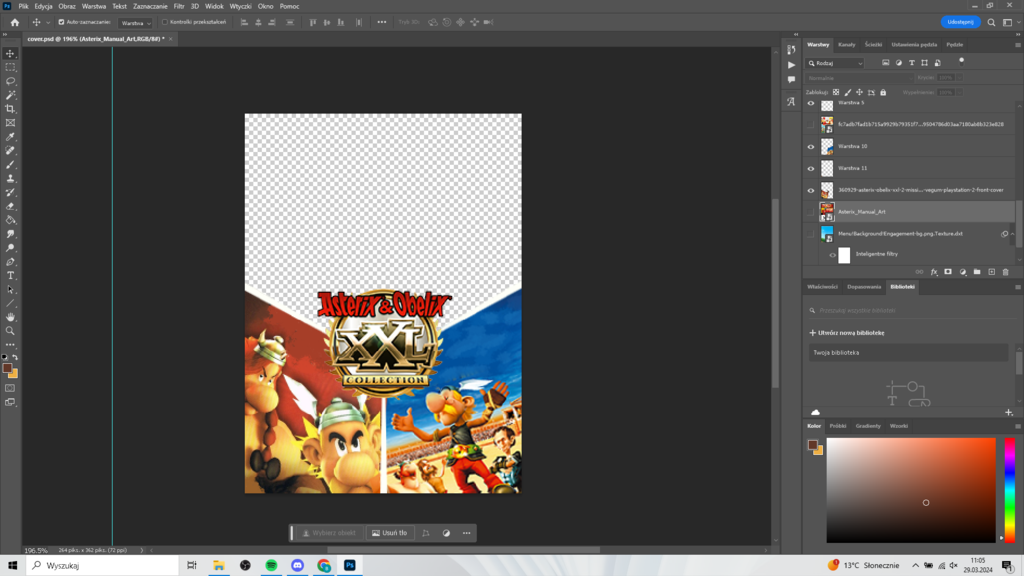Pick a color in the Kolor panel field
Image resolution: width=1024 pixels, height=576 pixels.
click(x=911, y=490)
